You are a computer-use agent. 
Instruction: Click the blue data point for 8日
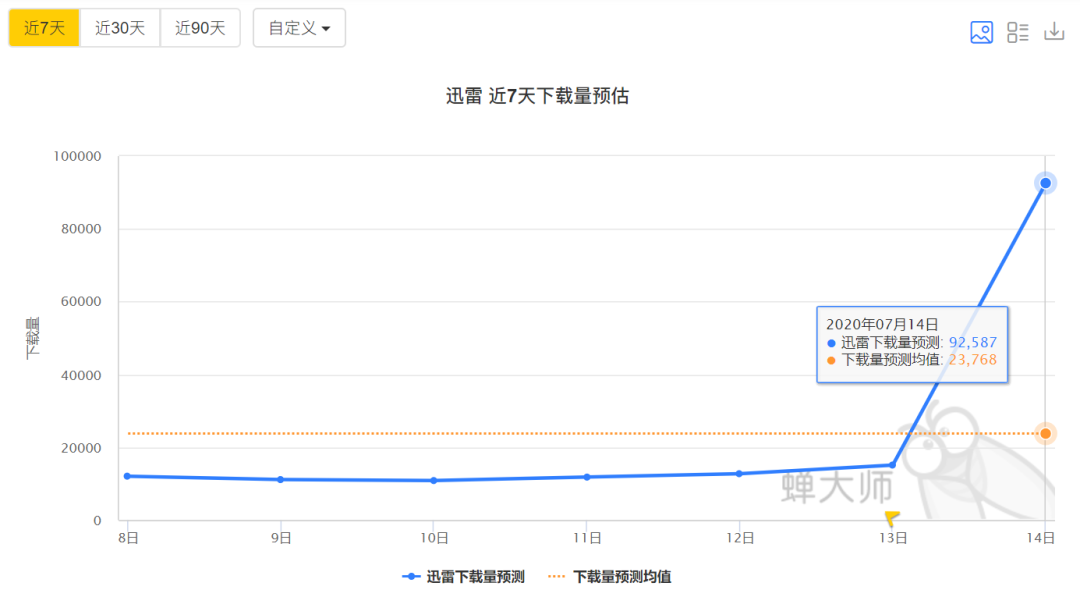pos(127,476)
